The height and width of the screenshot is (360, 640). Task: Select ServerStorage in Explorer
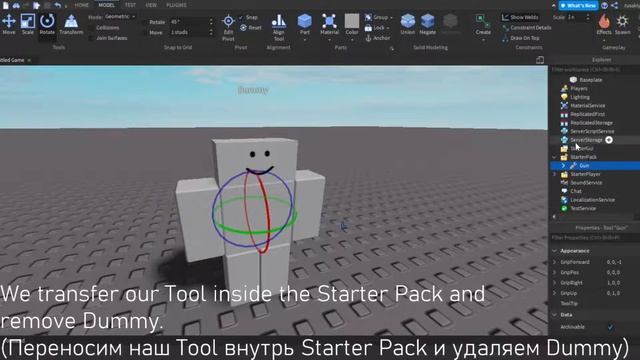pos(587,140)
